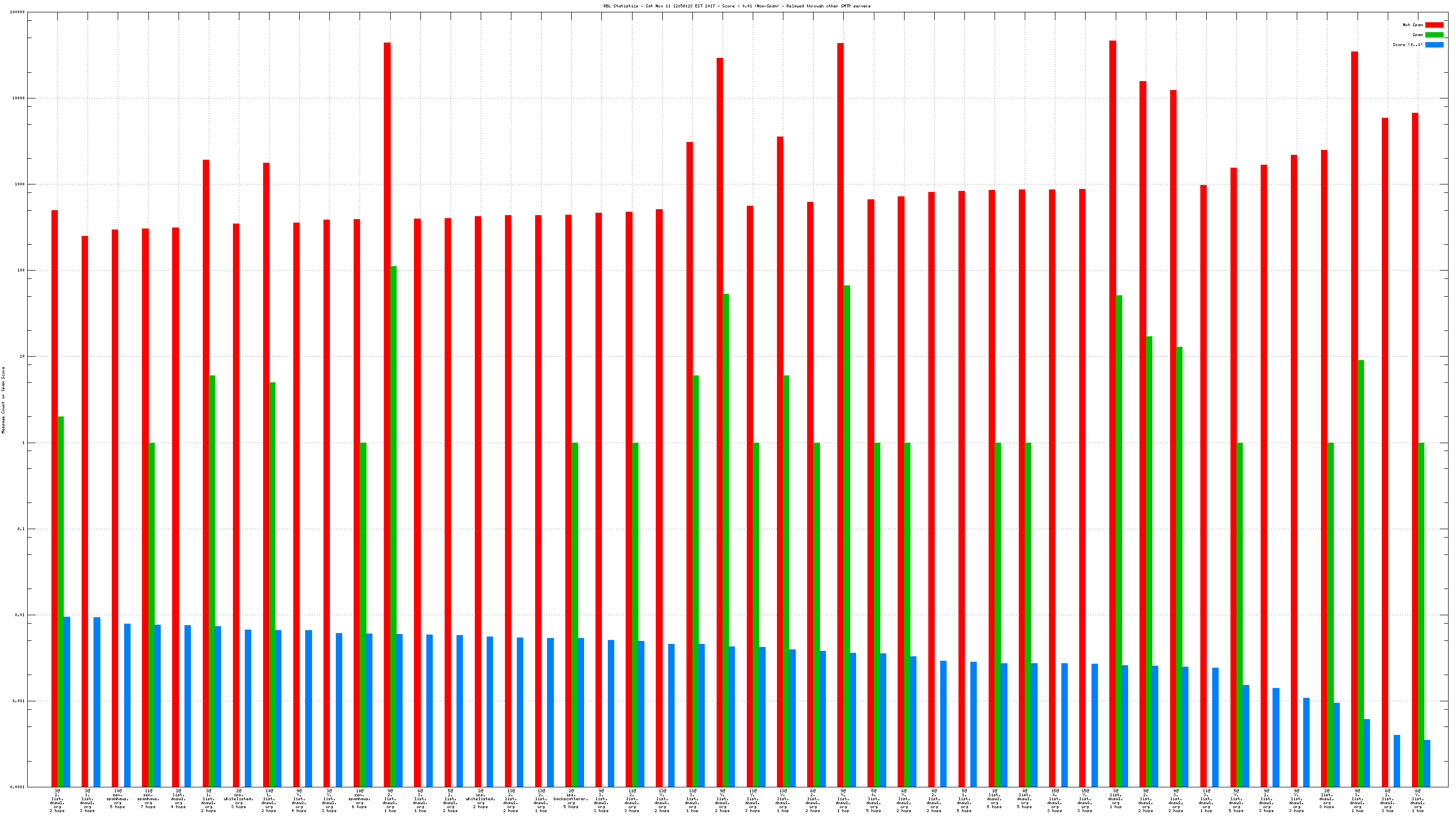Click the green Spam legend swatch
The height and width of the screenshot is (819, 1456).
[1434, 35]
